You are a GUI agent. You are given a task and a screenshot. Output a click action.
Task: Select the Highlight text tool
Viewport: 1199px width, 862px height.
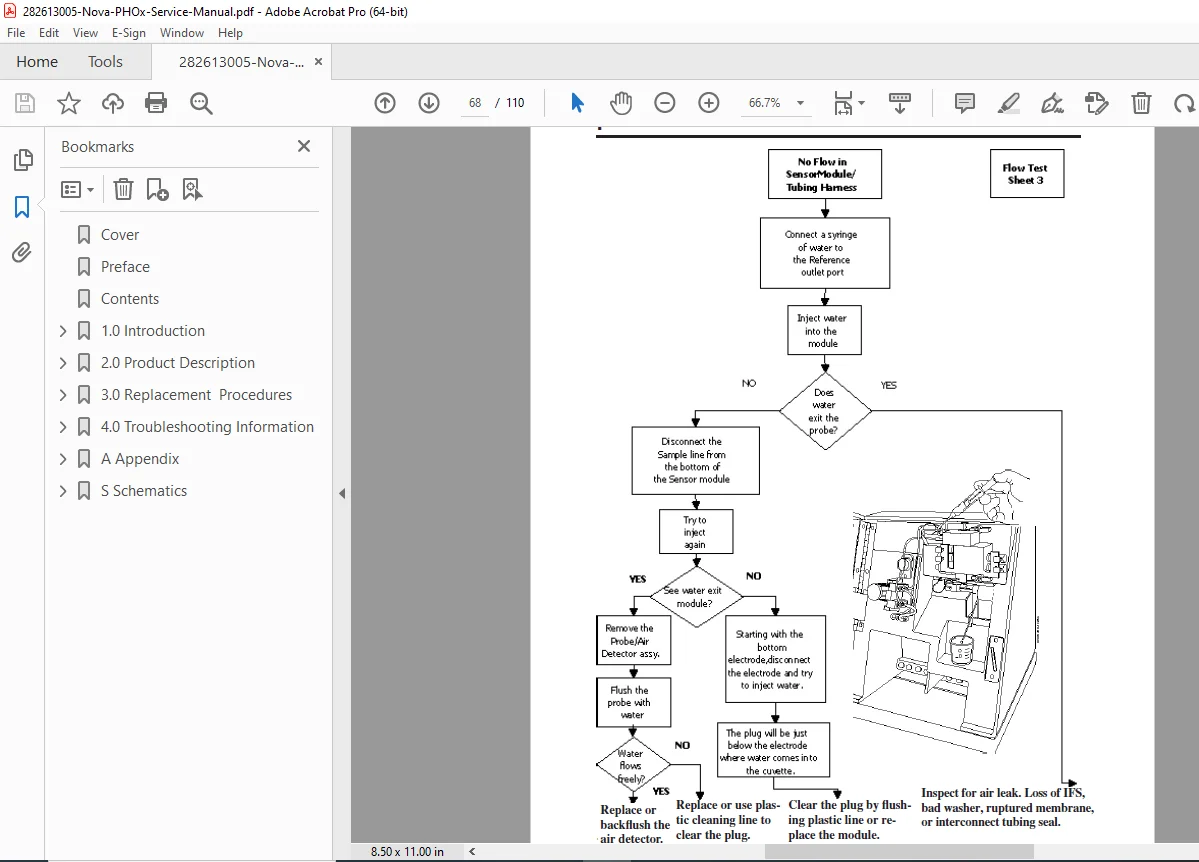[x=1009, y=102]
